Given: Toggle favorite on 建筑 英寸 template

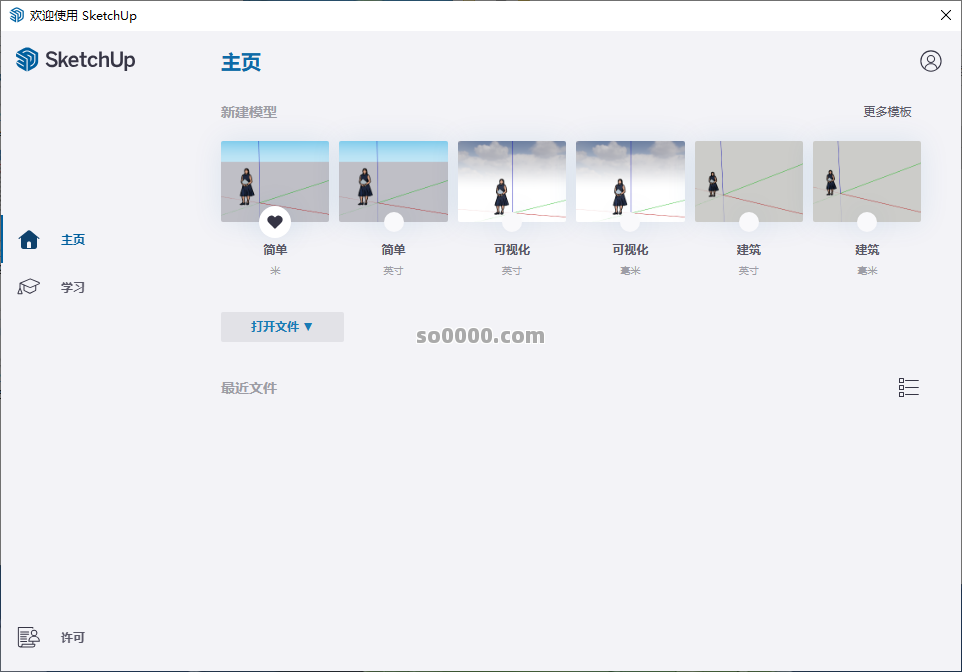Looking at the screenshot, I should point(748,222).
